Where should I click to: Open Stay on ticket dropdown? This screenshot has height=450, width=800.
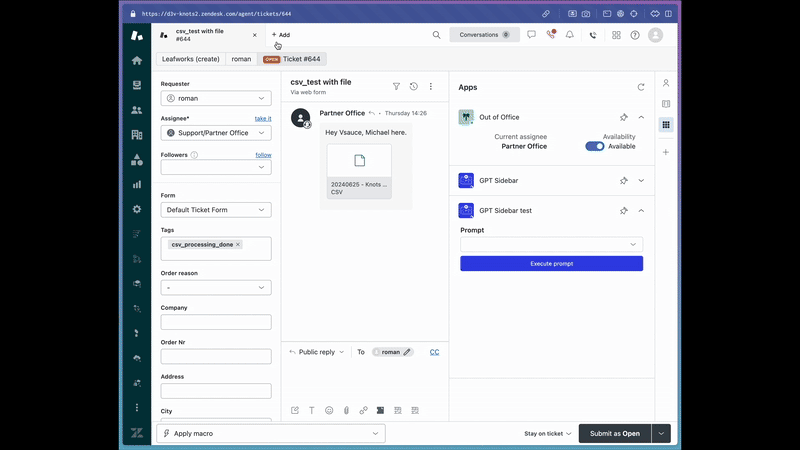[547, 434]
